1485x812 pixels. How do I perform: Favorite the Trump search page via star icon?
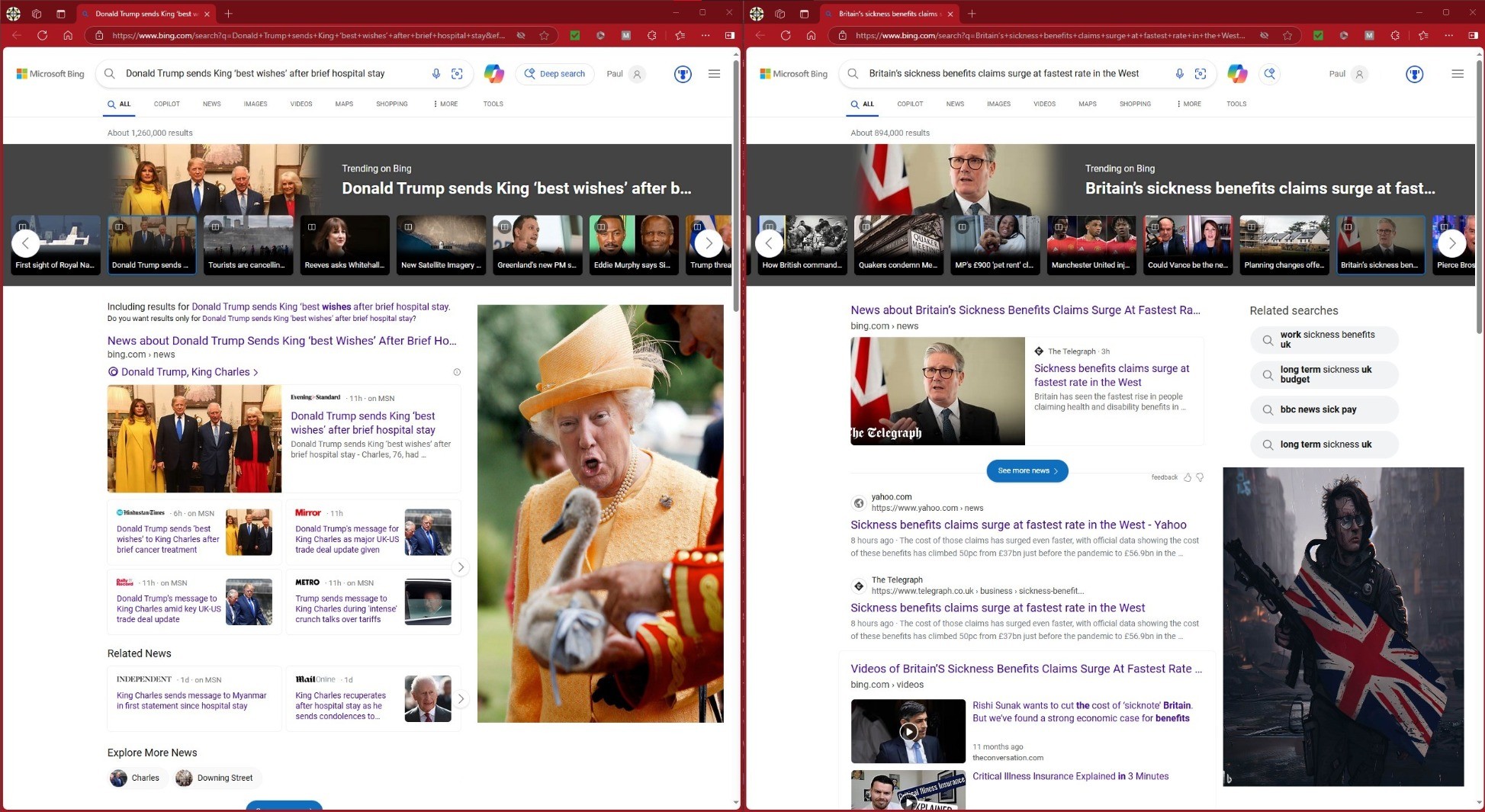[x=544, y=35]
